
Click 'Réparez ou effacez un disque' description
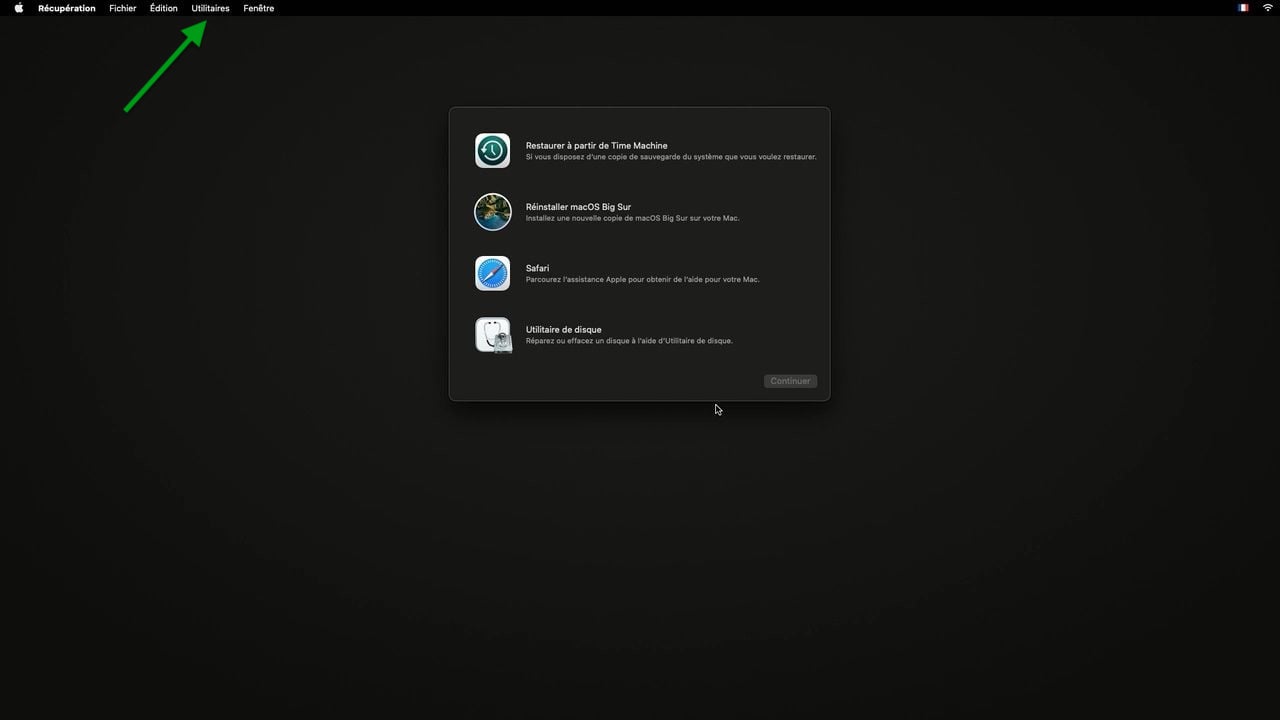tap(629, 341)
